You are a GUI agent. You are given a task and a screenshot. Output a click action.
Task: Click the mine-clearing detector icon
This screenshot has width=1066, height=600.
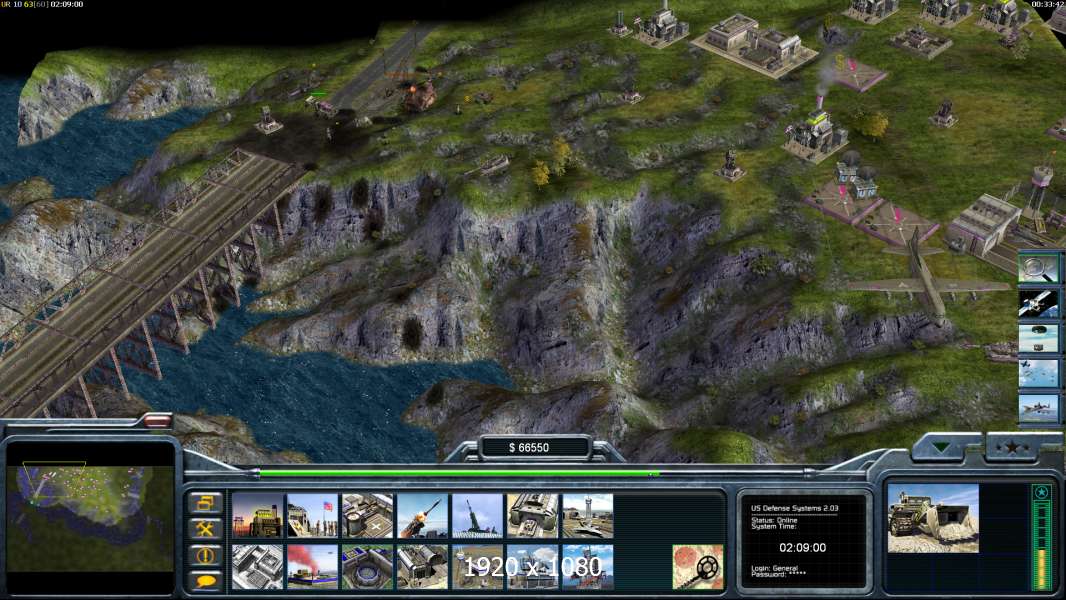tap(698, 566)
